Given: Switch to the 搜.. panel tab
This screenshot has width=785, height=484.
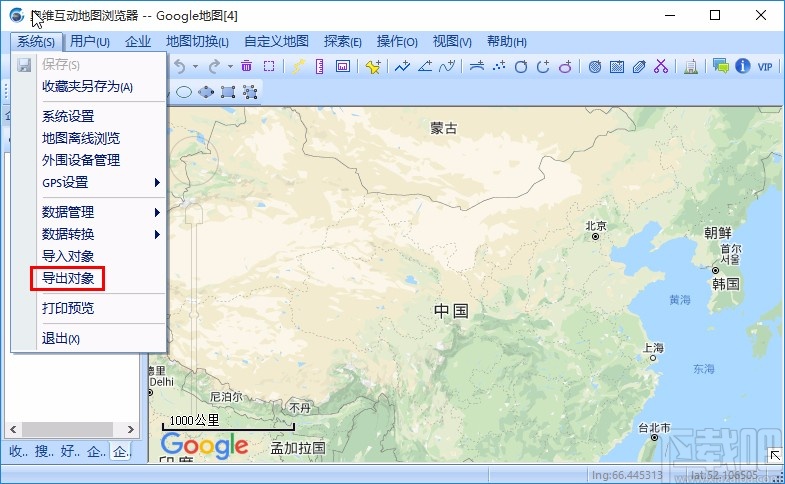Looking at the screenshot, I should (44, 451).
